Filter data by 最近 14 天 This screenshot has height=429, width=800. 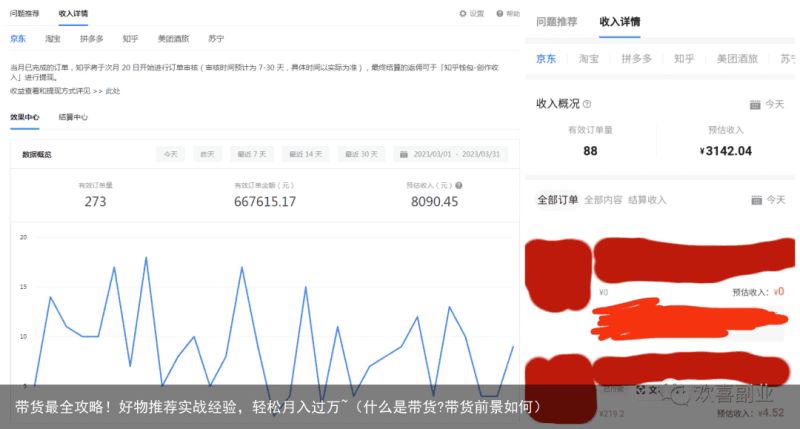click(x=306, y=154)
